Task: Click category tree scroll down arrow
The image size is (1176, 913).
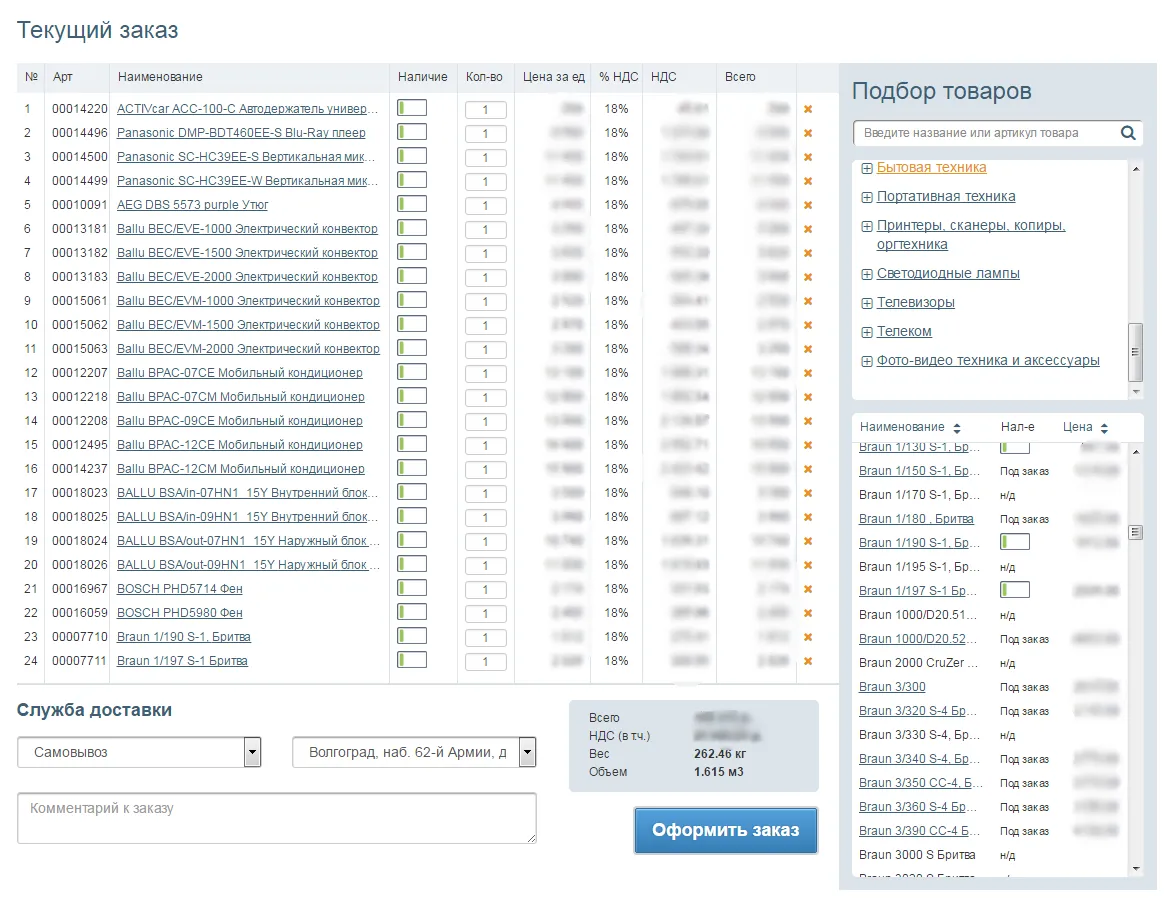Action: [1136, 392]
